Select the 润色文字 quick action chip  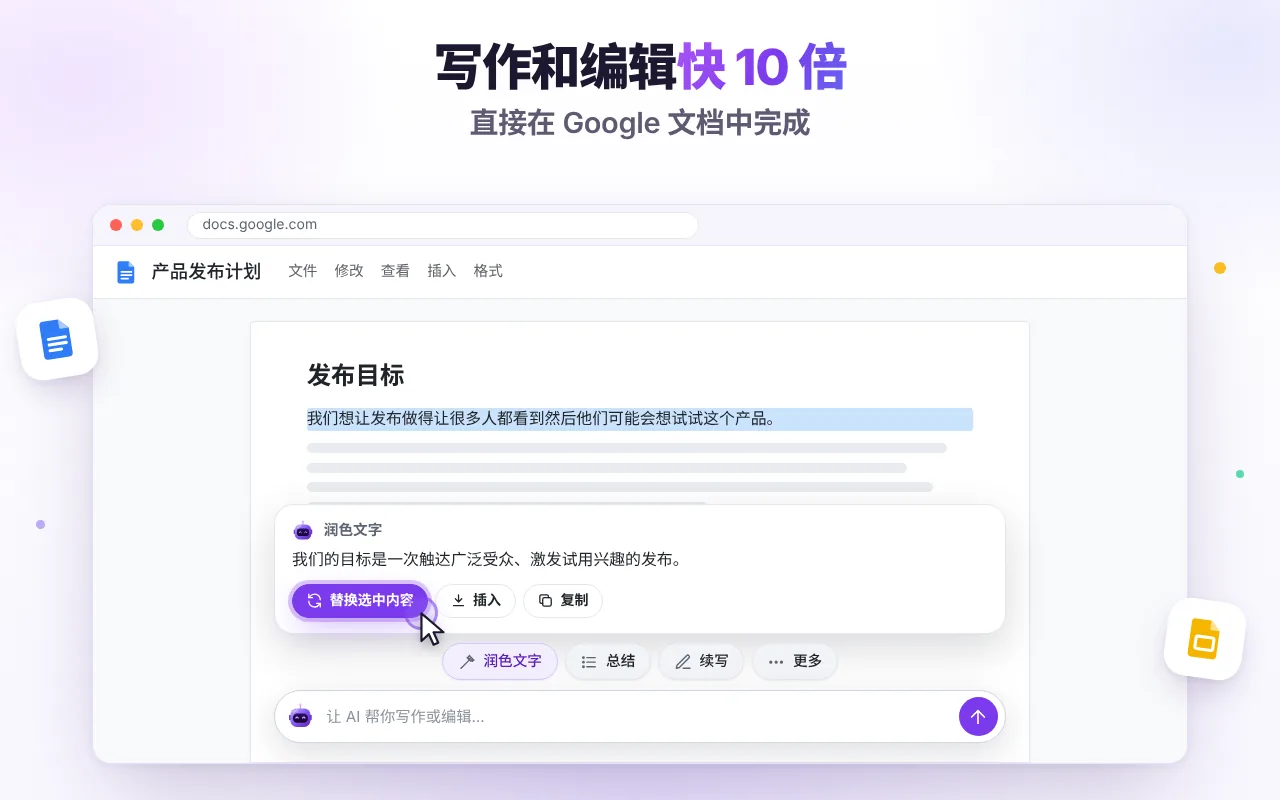click(x=500, y=661)
